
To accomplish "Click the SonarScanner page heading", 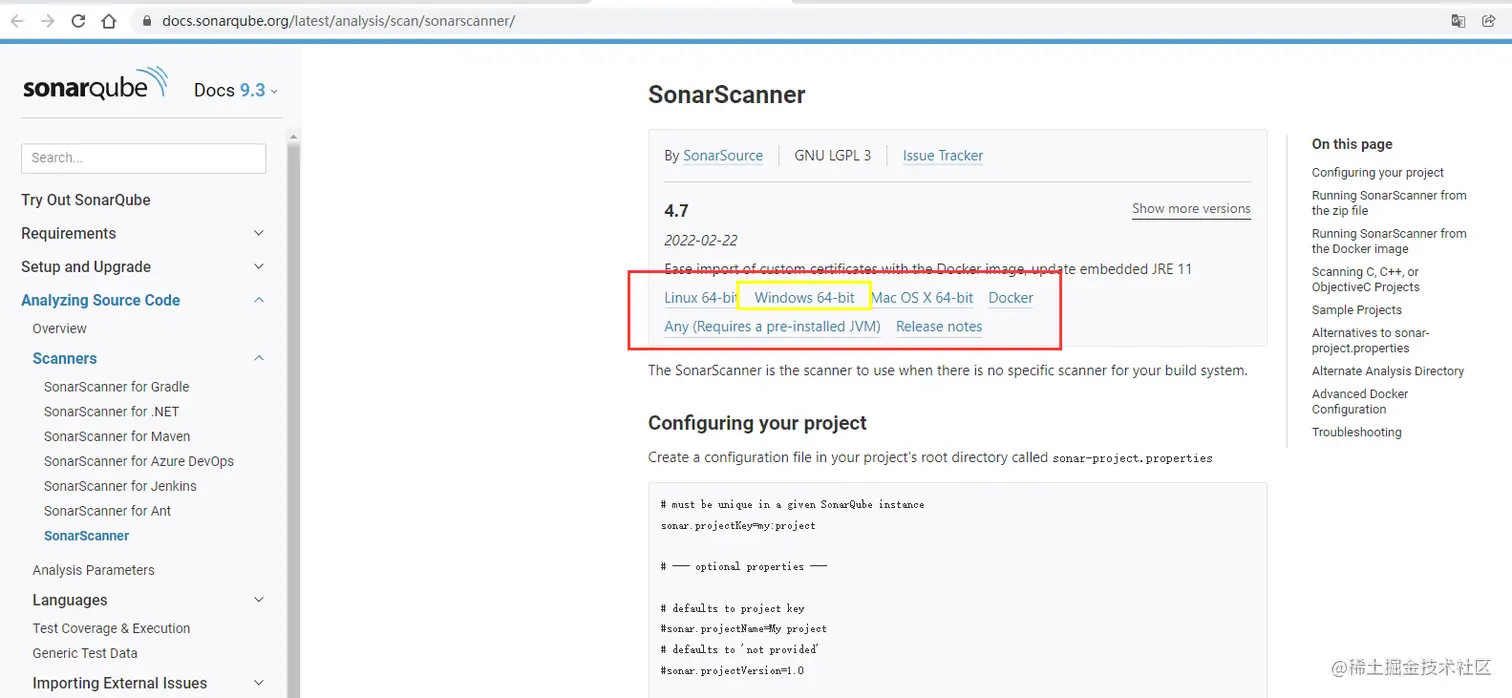I will 727,95.
